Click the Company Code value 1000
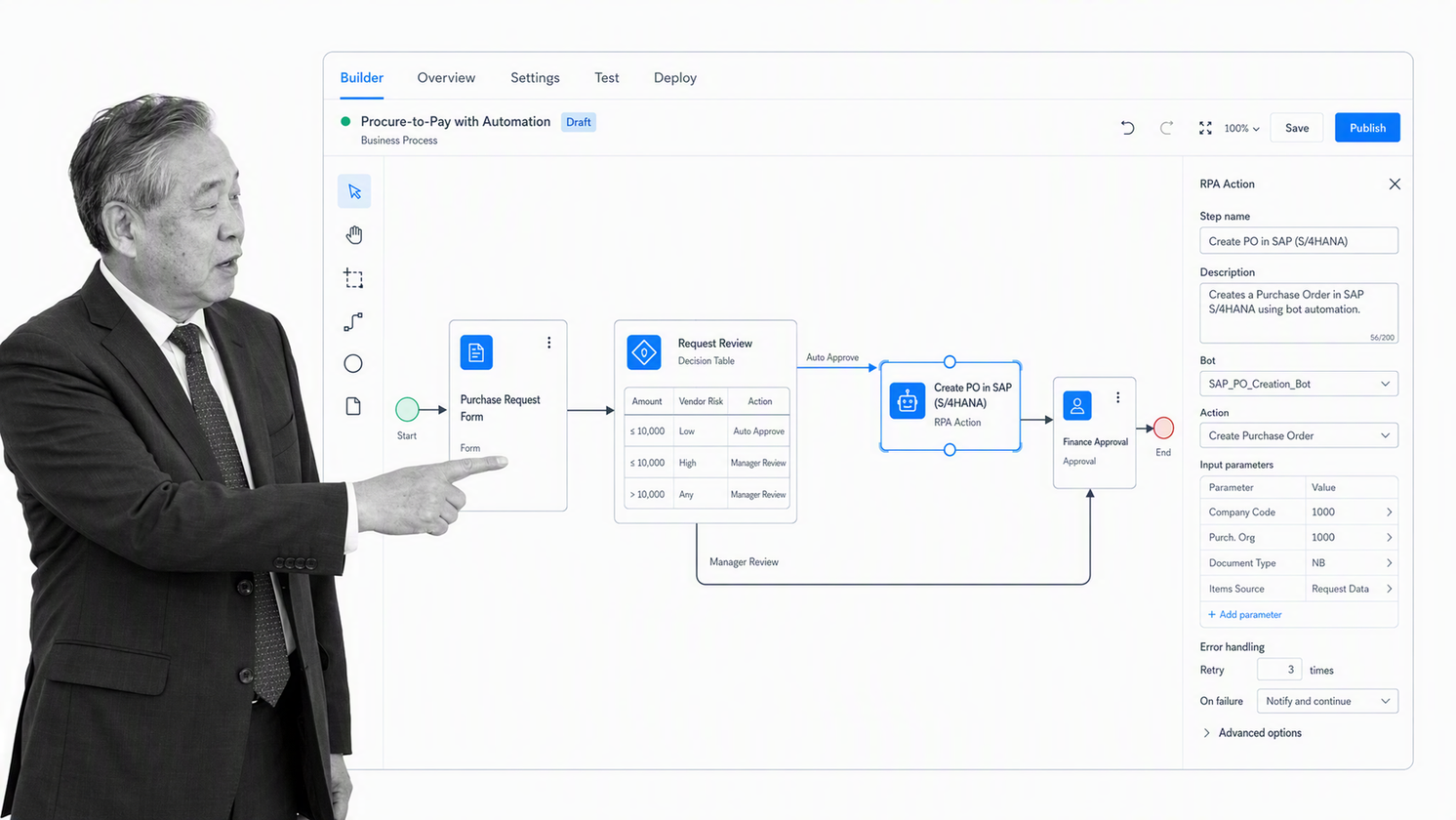This screenshot has height=820, width=1456. [x=1323, y=512]
